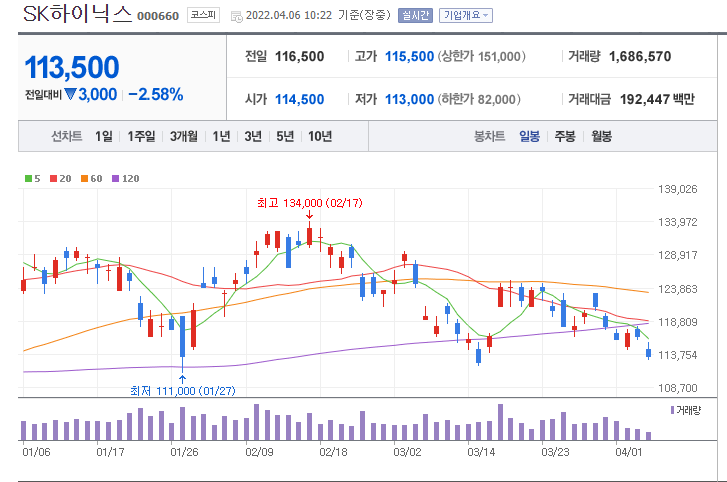
Task: Click the last blue candlestick on the chart
Action: [648, 353]
